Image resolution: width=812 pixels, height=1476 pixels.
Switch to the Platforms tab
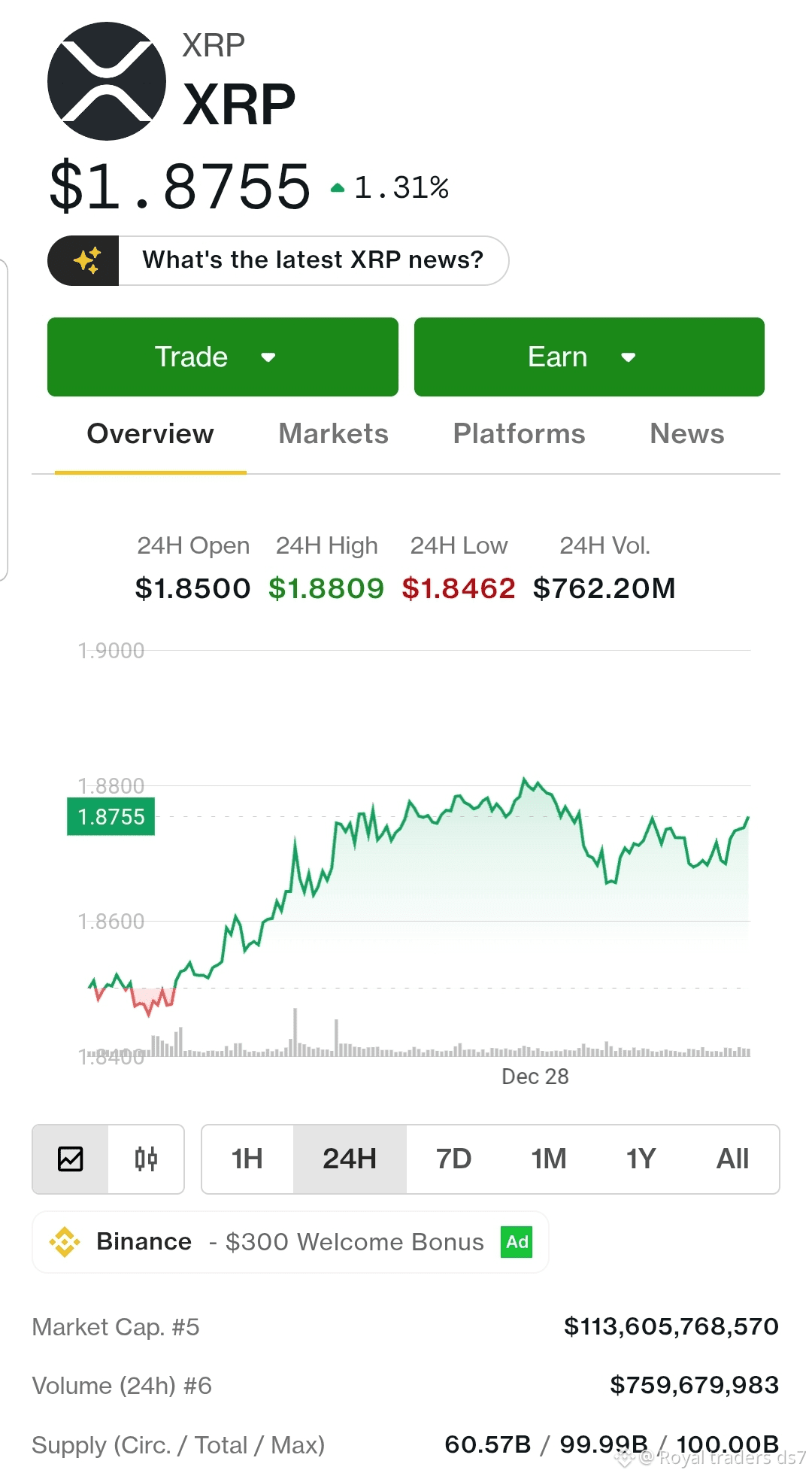coord(519,434)
